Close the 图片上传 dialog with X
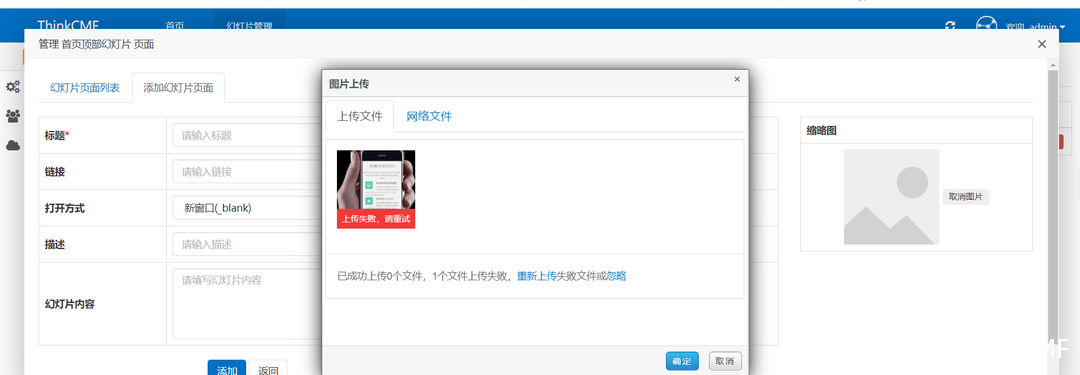Screen dimensions: 1080x375 click(737, 79)
